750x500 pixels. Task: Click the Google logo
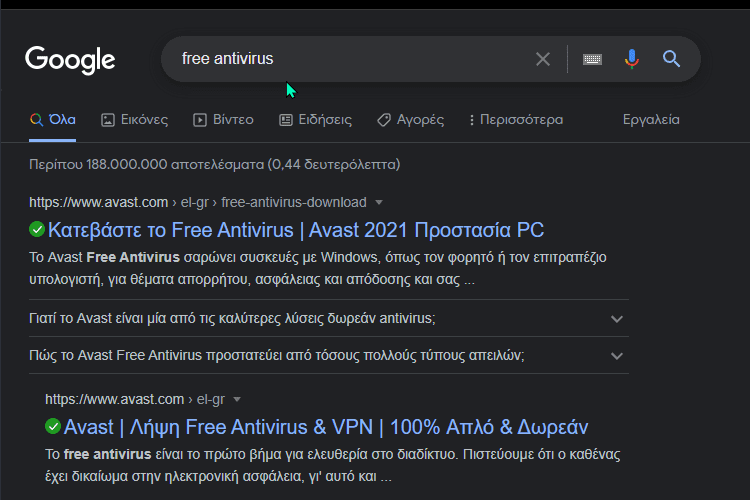(70, 59)
